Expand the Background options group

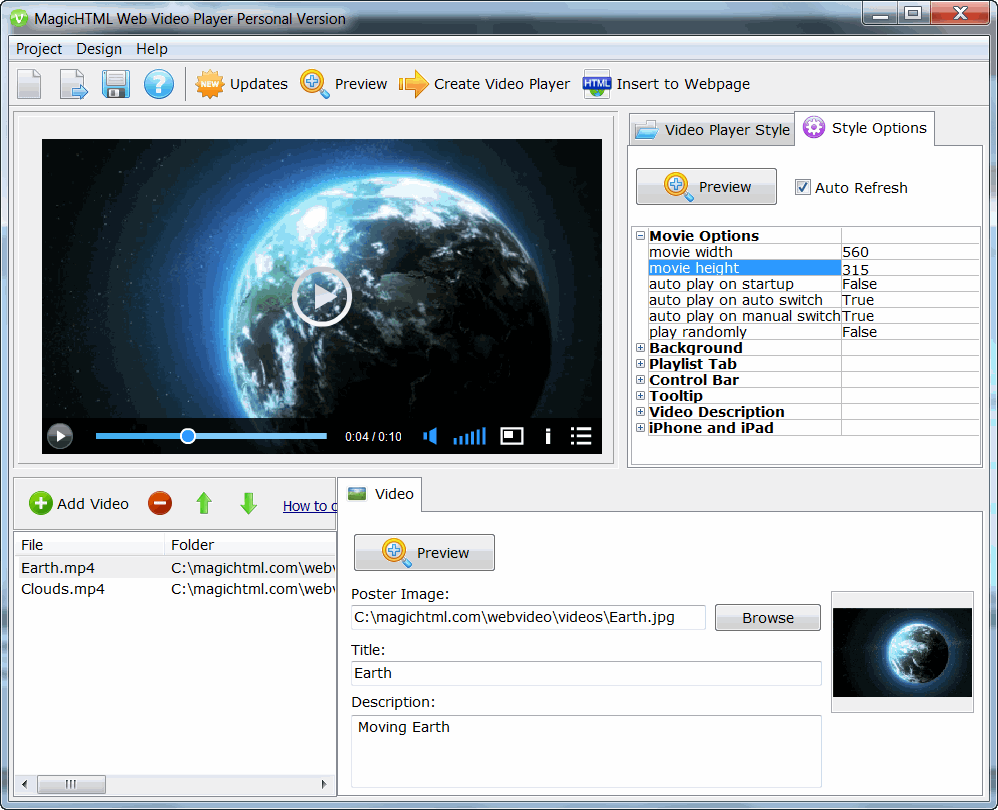tap(640, 347)
